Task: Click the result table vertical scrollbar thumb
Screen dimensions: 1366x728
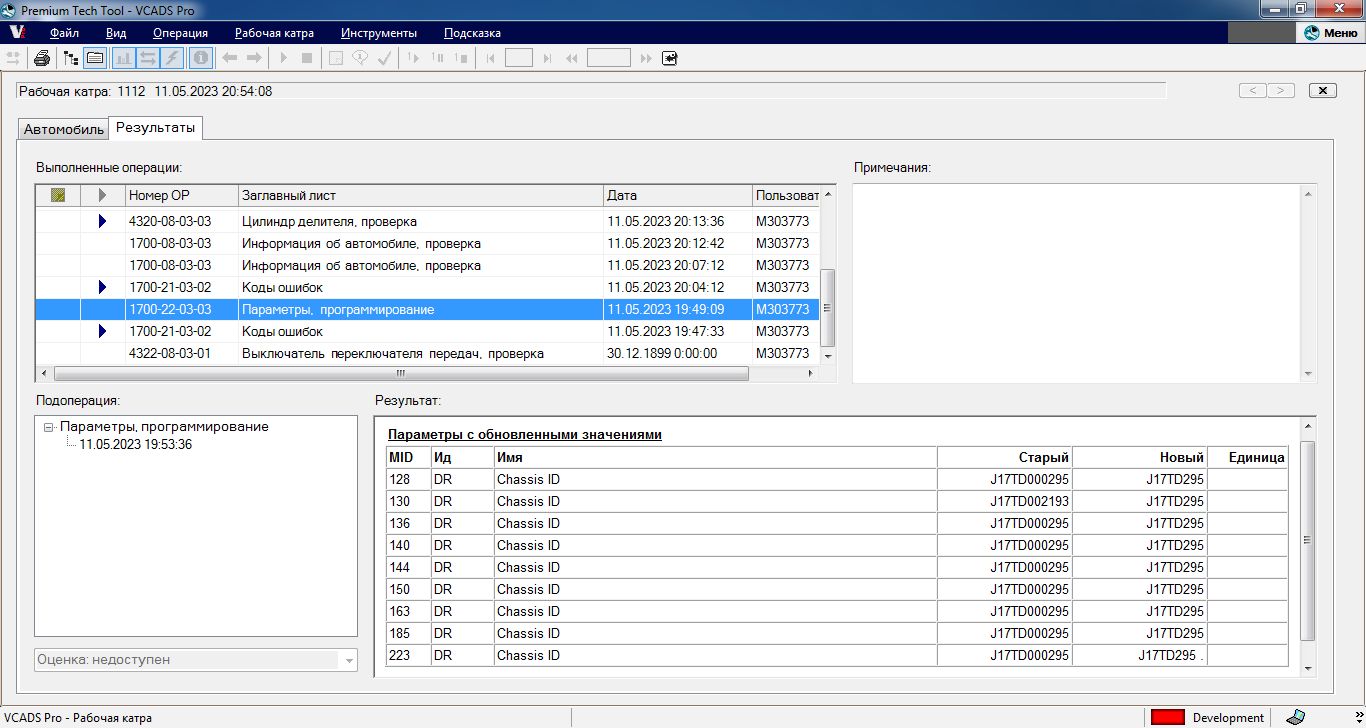Action: 1307,540
